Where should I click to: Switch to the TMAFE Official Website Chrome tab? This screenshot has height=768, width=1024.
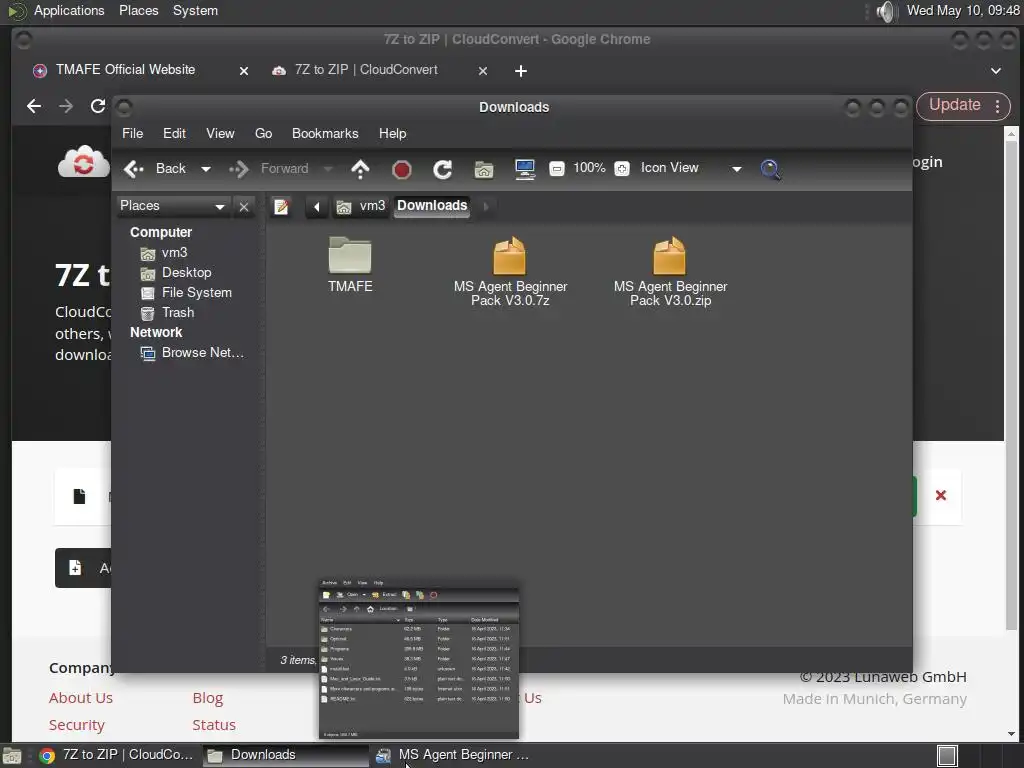click(x=125, y=70)
